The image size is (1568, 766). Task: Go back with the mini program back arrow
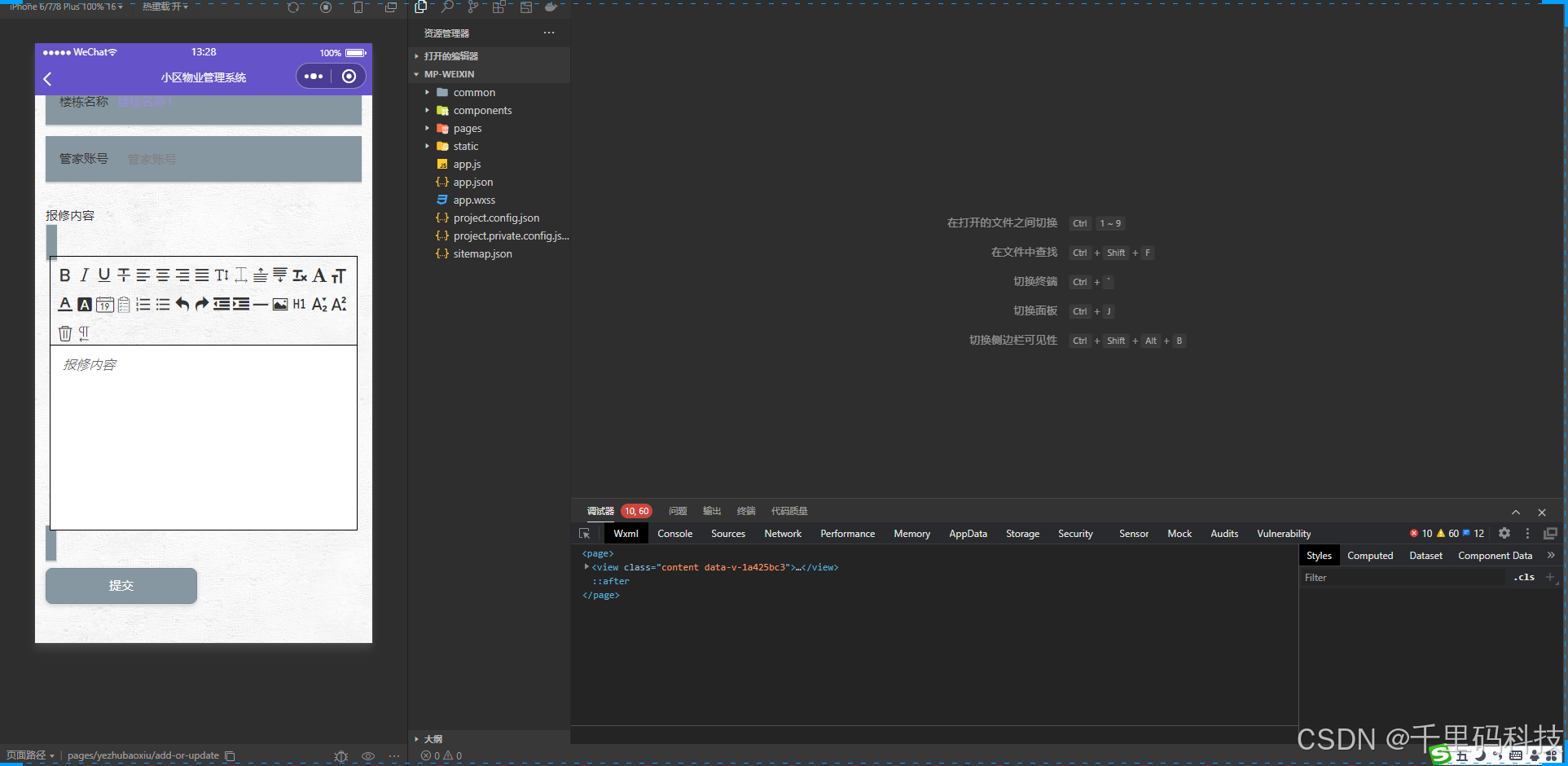47,78
